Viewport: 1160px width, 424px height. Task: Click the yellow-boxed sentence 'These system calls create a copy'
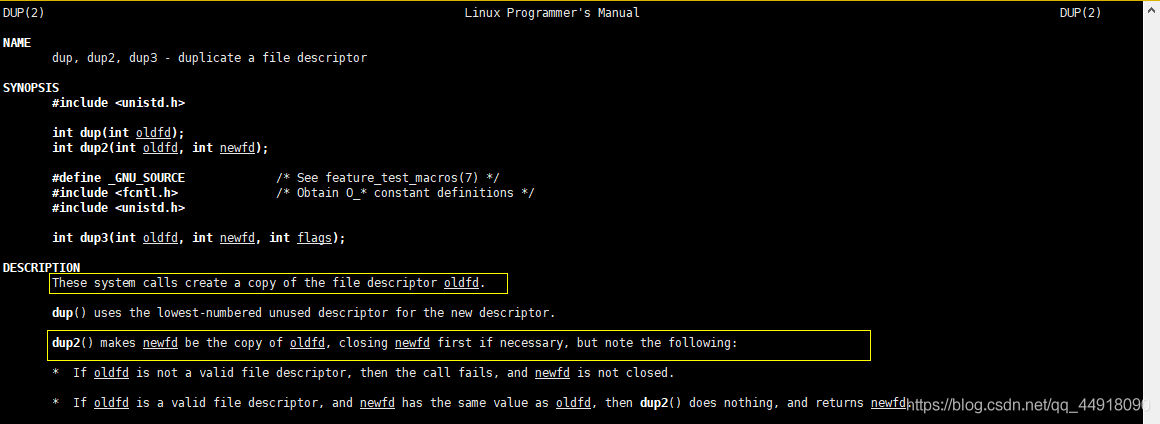[x=278, y=283]
